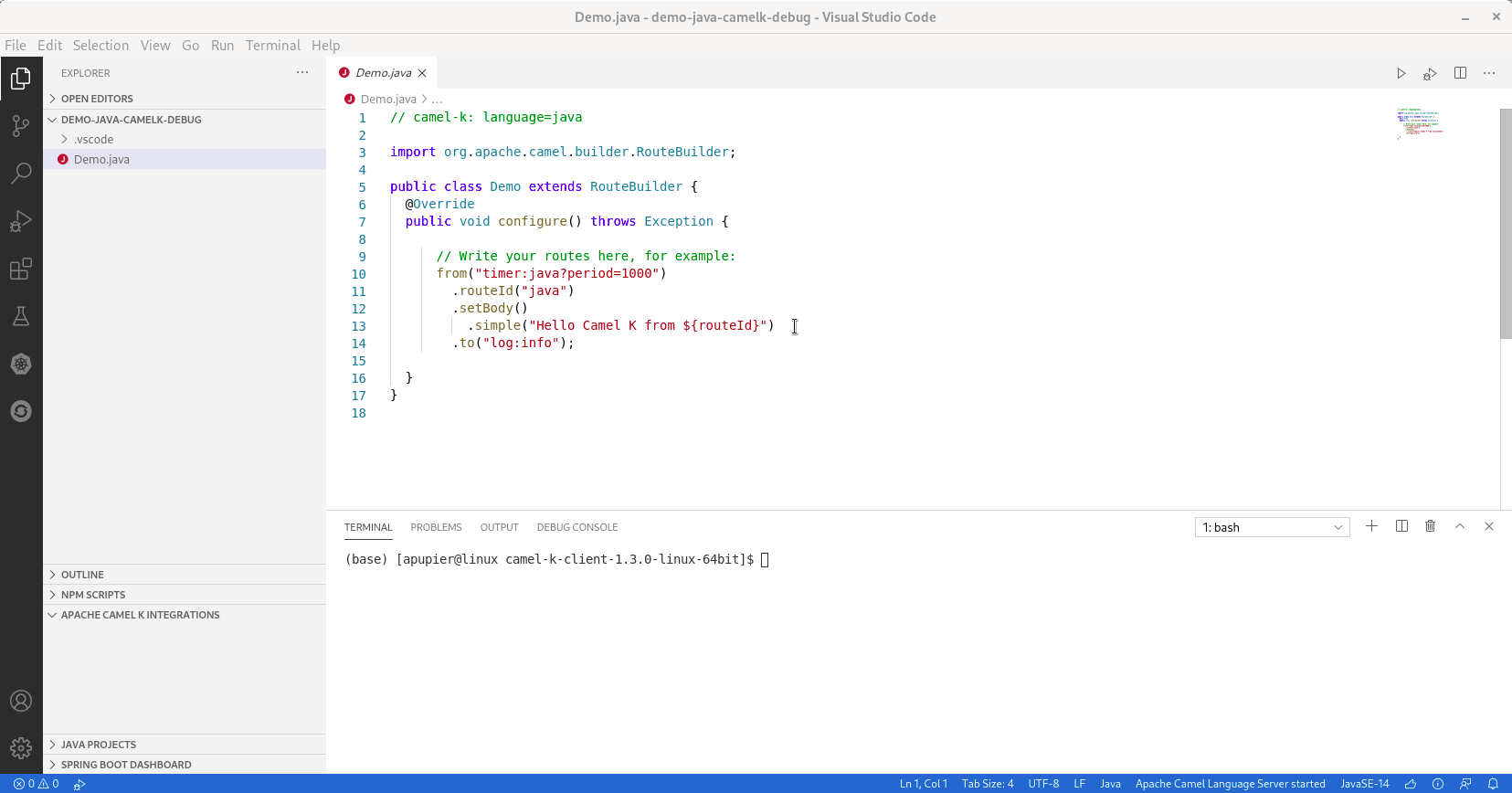Click the Run play icon in editor toolbar
Screen dimensions: 1512x793
tap(1401, 73)
